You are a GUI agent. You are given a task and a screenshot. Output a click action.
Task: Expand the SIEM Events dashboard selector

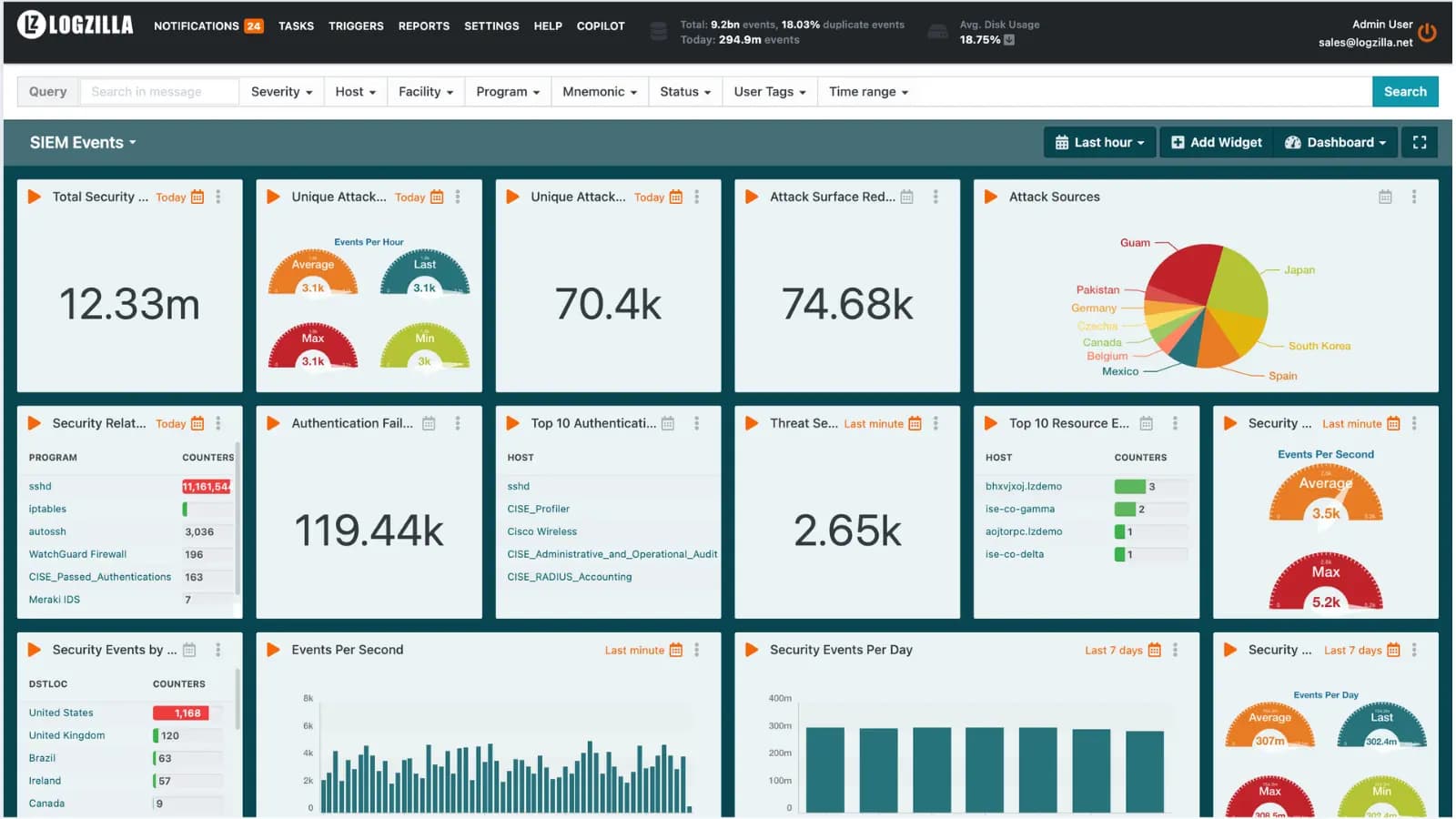point(83,142)
